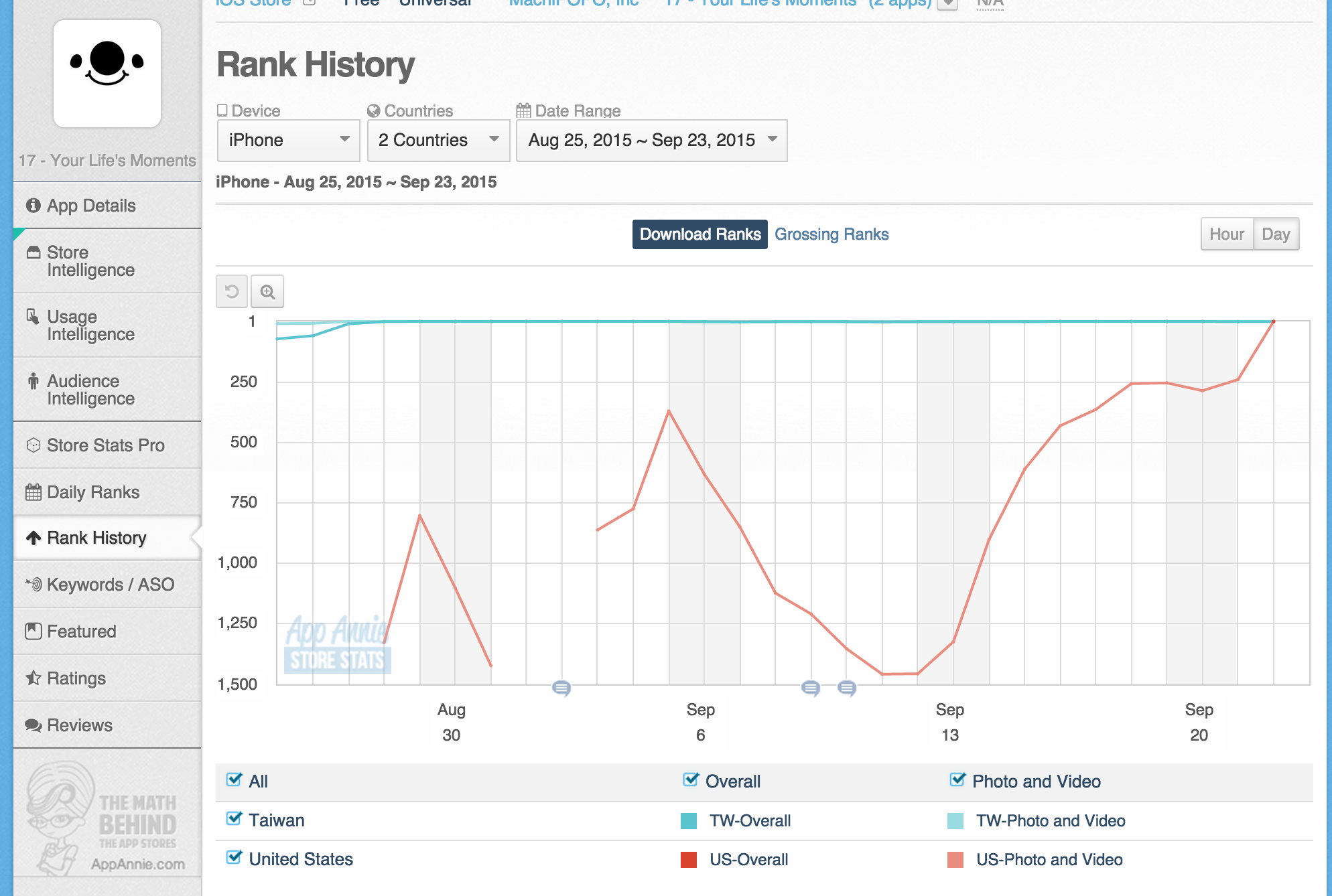Click the magnifier zoom chart icon
Viewport: 1332px width, 896px height.
[x=267, y=291]
